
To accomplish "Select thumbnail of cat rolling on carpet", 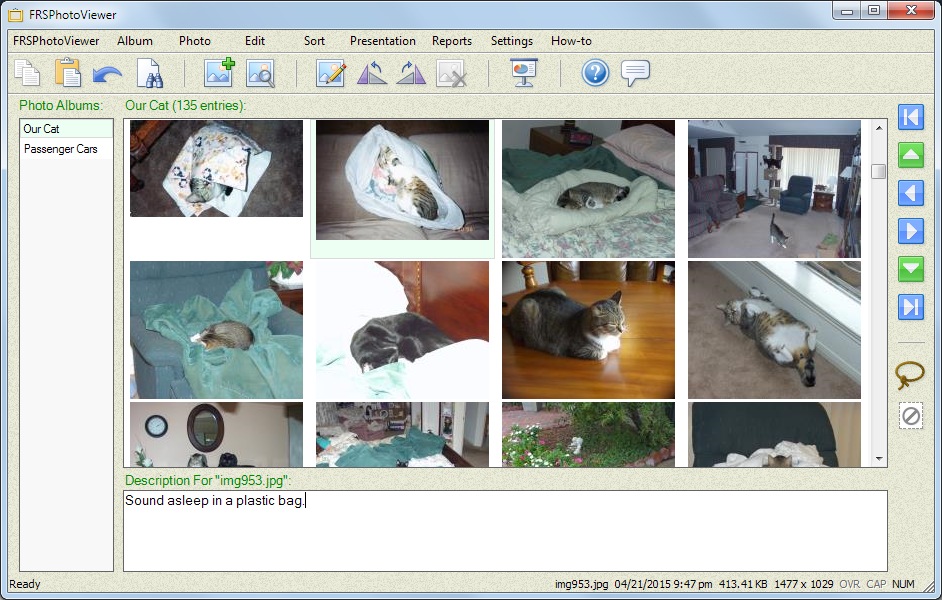I will (x=774, y=330).
